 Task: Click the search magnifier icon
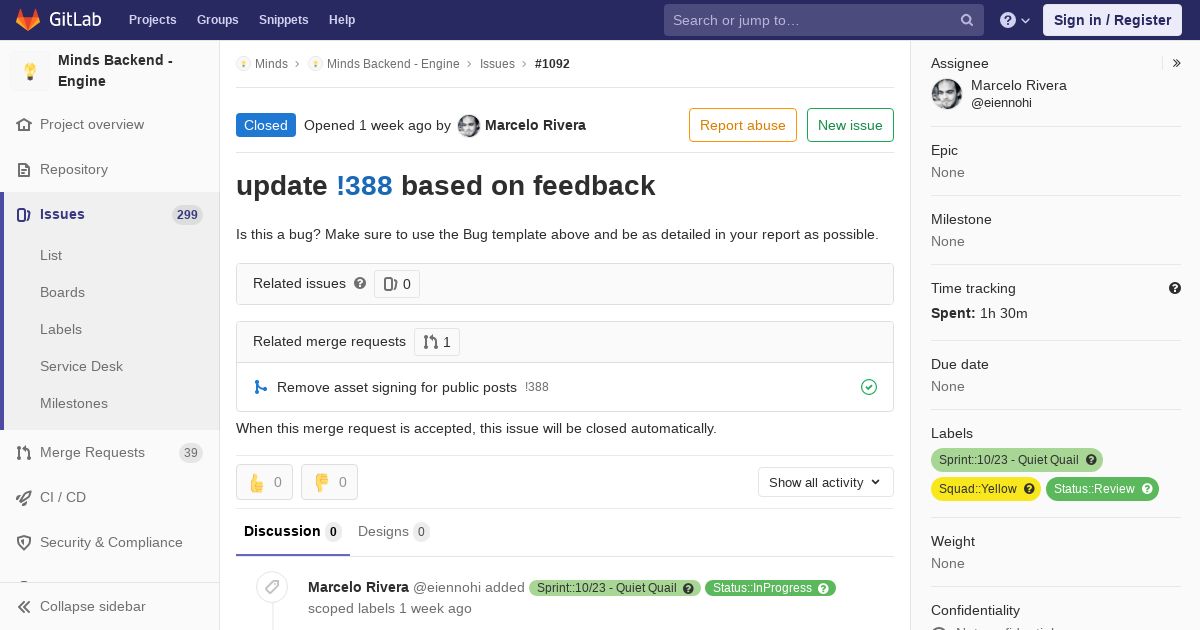pyautogui.click(x=967, y=20)
